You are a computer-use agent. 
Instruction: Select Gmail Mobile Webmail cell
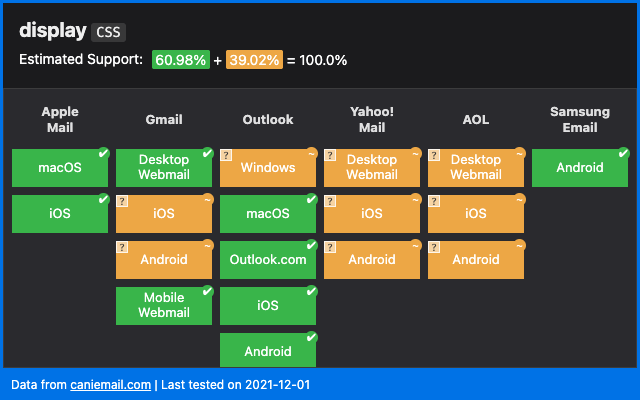pyautogui.click(x=164, y=306)
